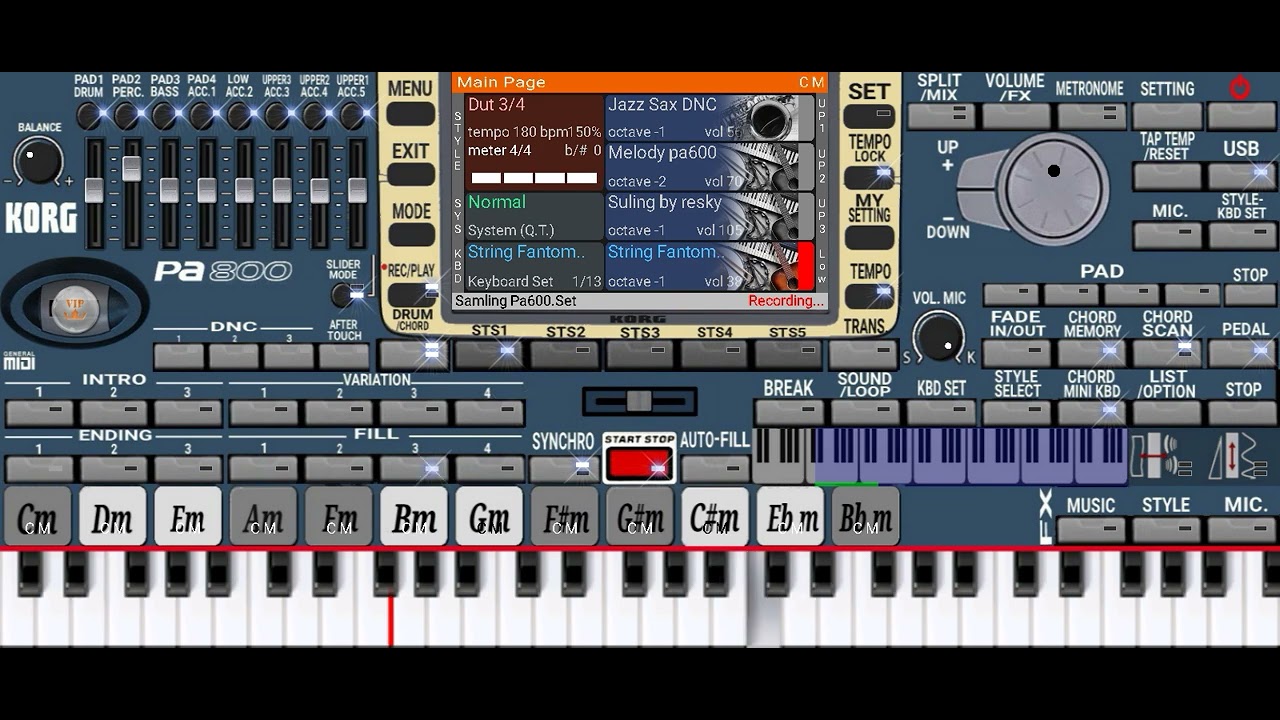Open the MENU button
This screenshot has width=1280, height=720.
coord(410,113)
